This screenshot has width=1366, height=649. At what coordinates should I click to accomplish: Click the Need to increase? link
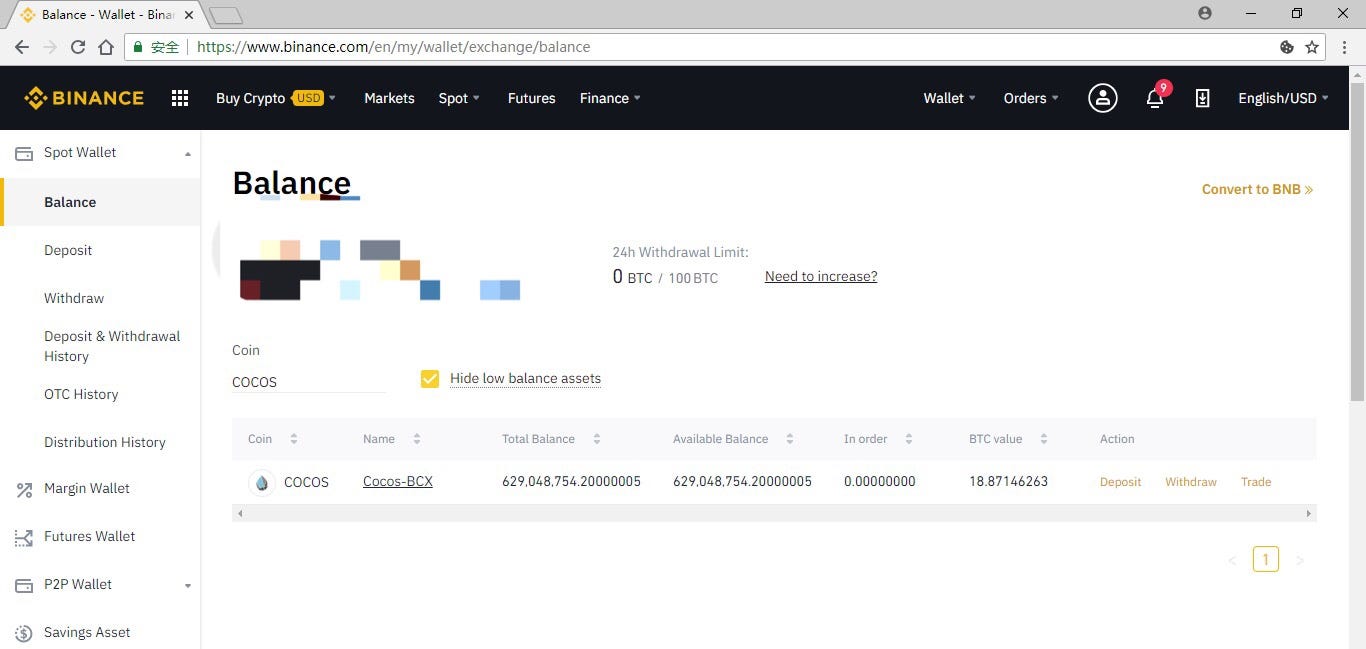(x=821, y=276)
